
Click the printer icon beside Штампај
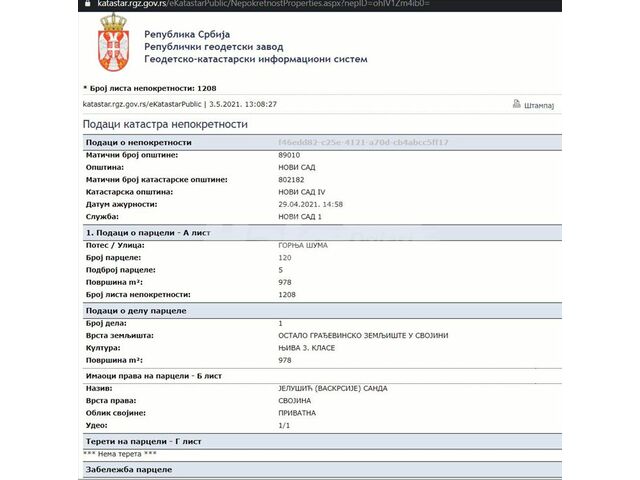click(x=517, y=103)
